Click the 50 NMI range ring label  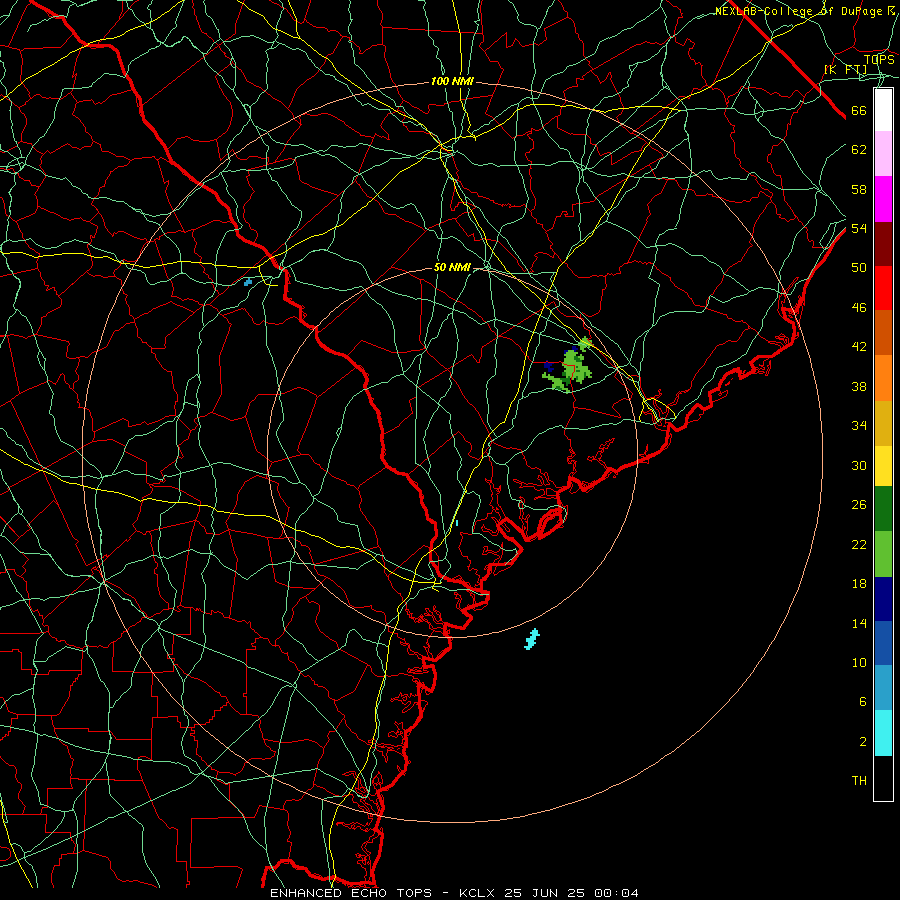click(x=452, y=267)
